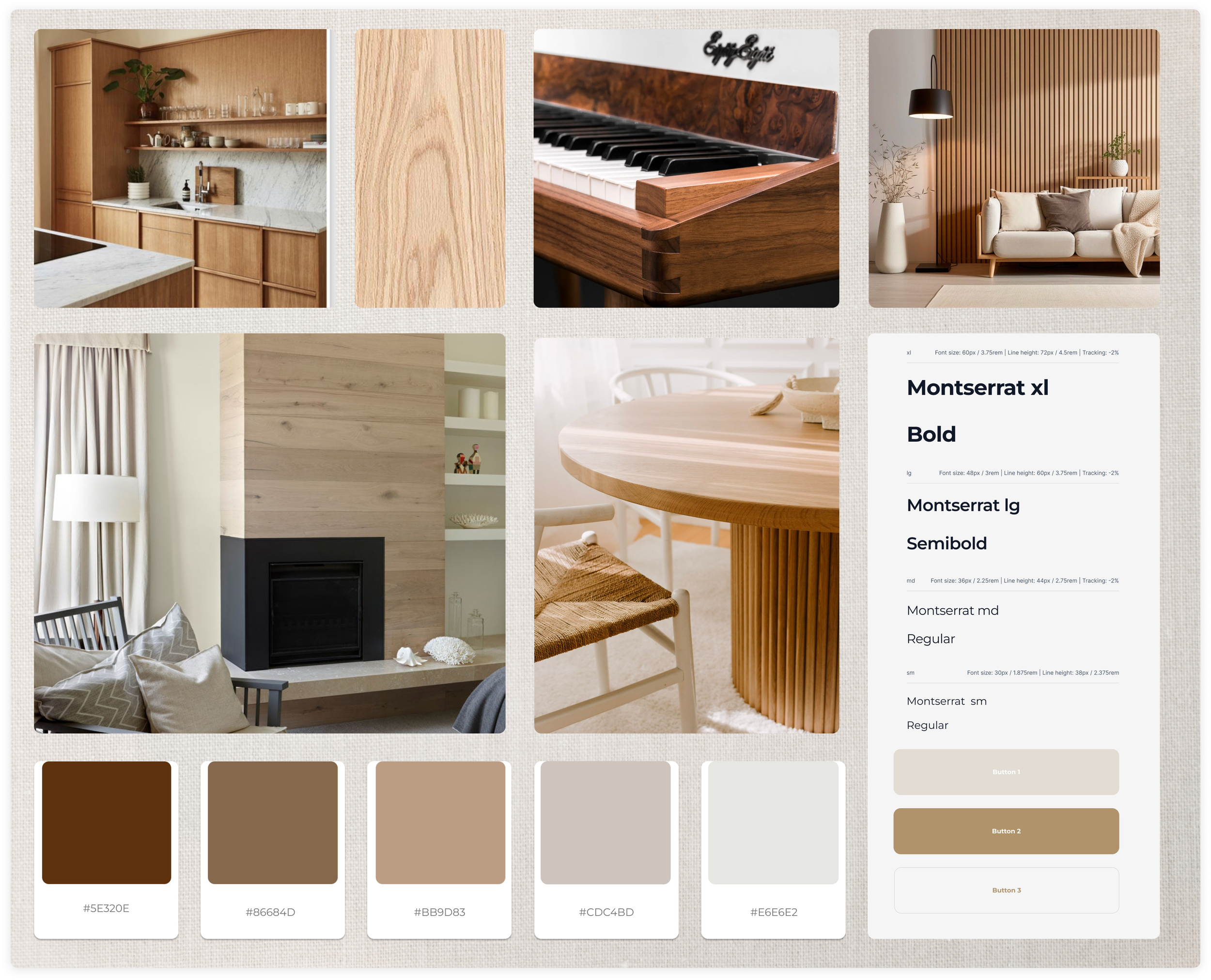Open the walnut piano keyboard photo

pyautogui.click(x=686, y=168)
